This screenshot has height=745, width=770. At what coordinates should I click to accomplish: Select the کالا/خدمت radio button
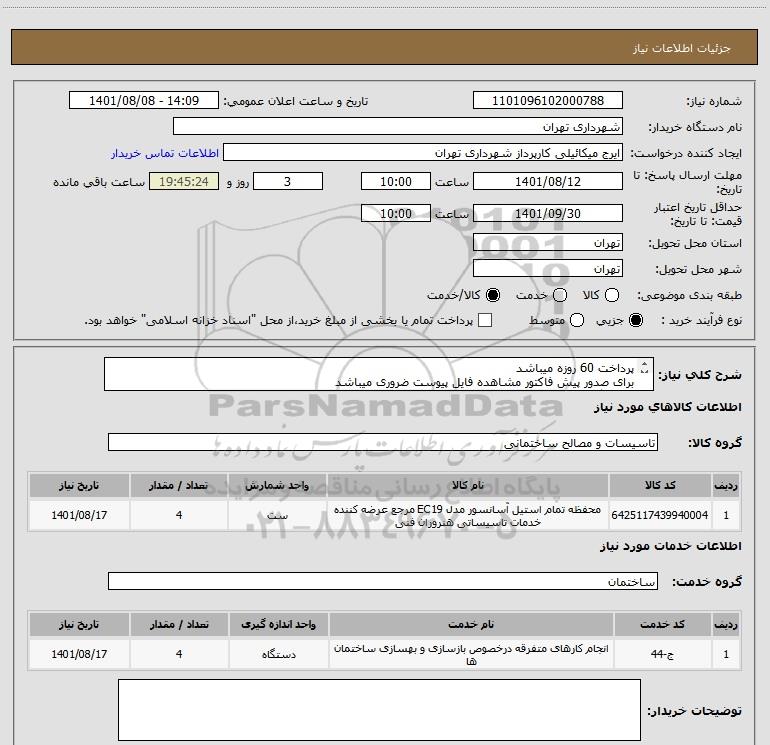click(493, 295)
